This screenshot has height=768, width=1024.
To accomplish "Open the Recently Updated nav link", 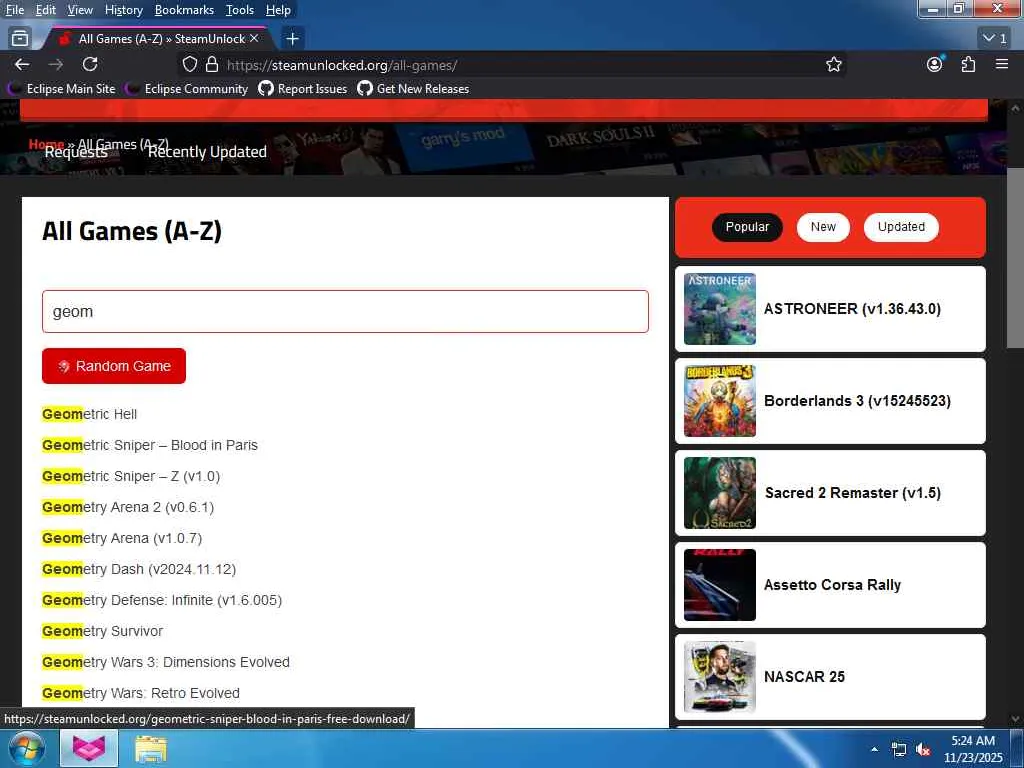I will [207, 152].
